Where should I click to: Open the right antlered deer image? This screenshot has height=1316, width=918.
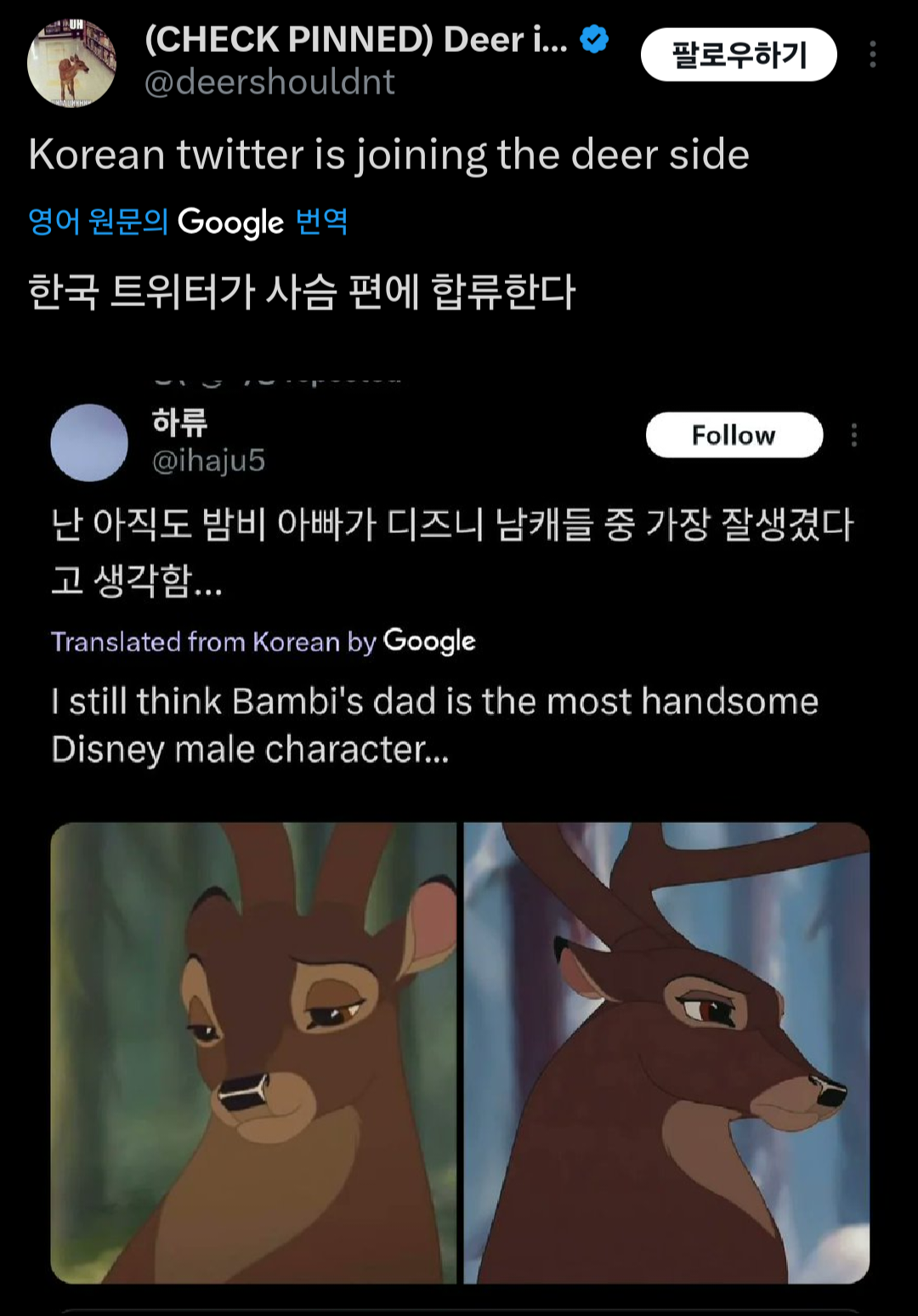click(666, 1052)
